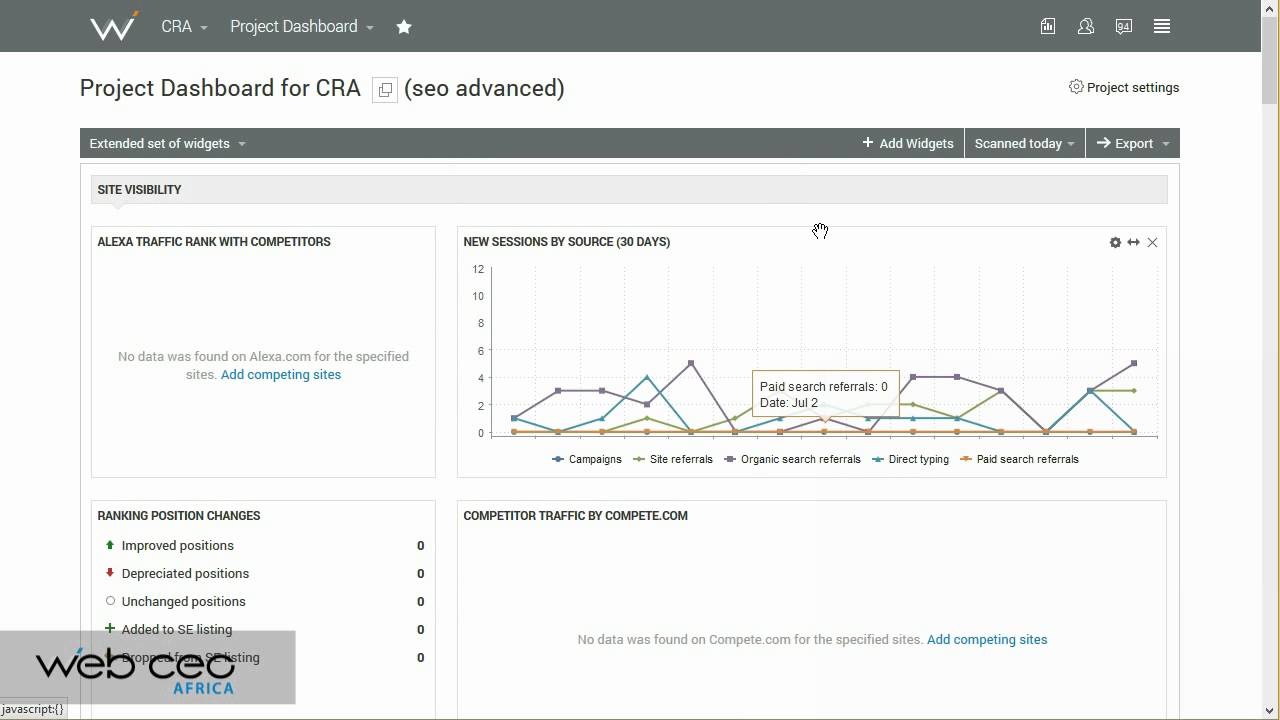
Task: Click Add competing sites in Alexa widget
Action: tap(281, 374)
